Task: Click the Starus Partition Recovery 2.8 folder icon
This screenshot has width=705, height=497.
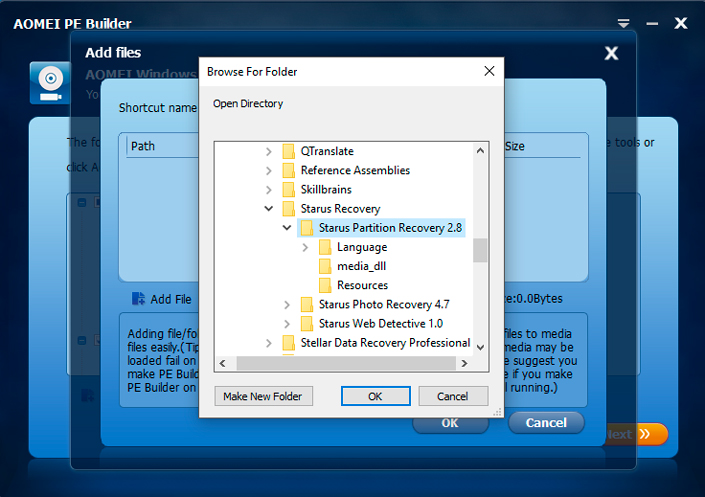Action: point(307,228)
